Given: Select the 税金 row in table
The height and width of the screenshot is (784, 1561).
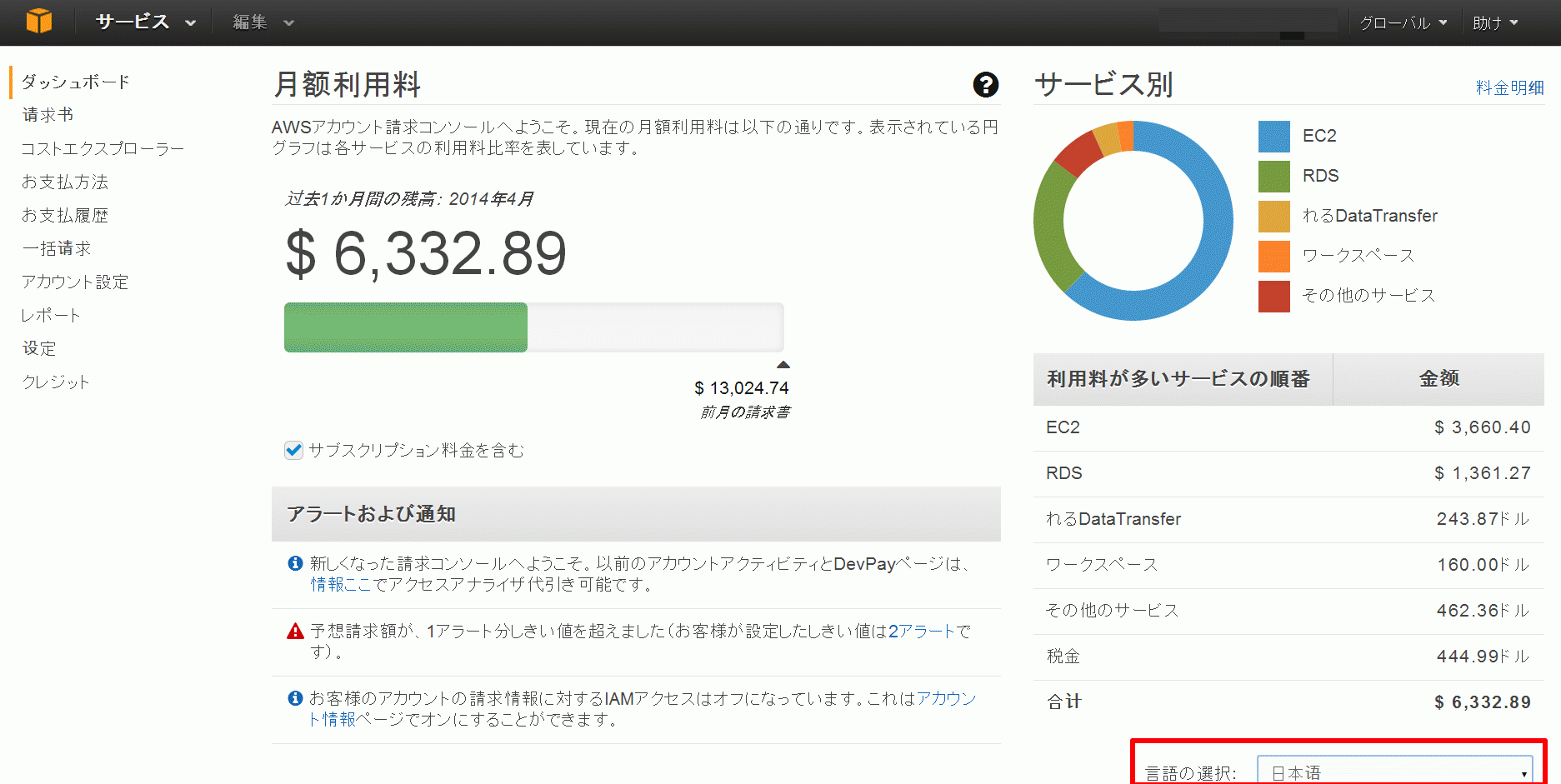Looking at the screenshot, I should coord(1288,657).
